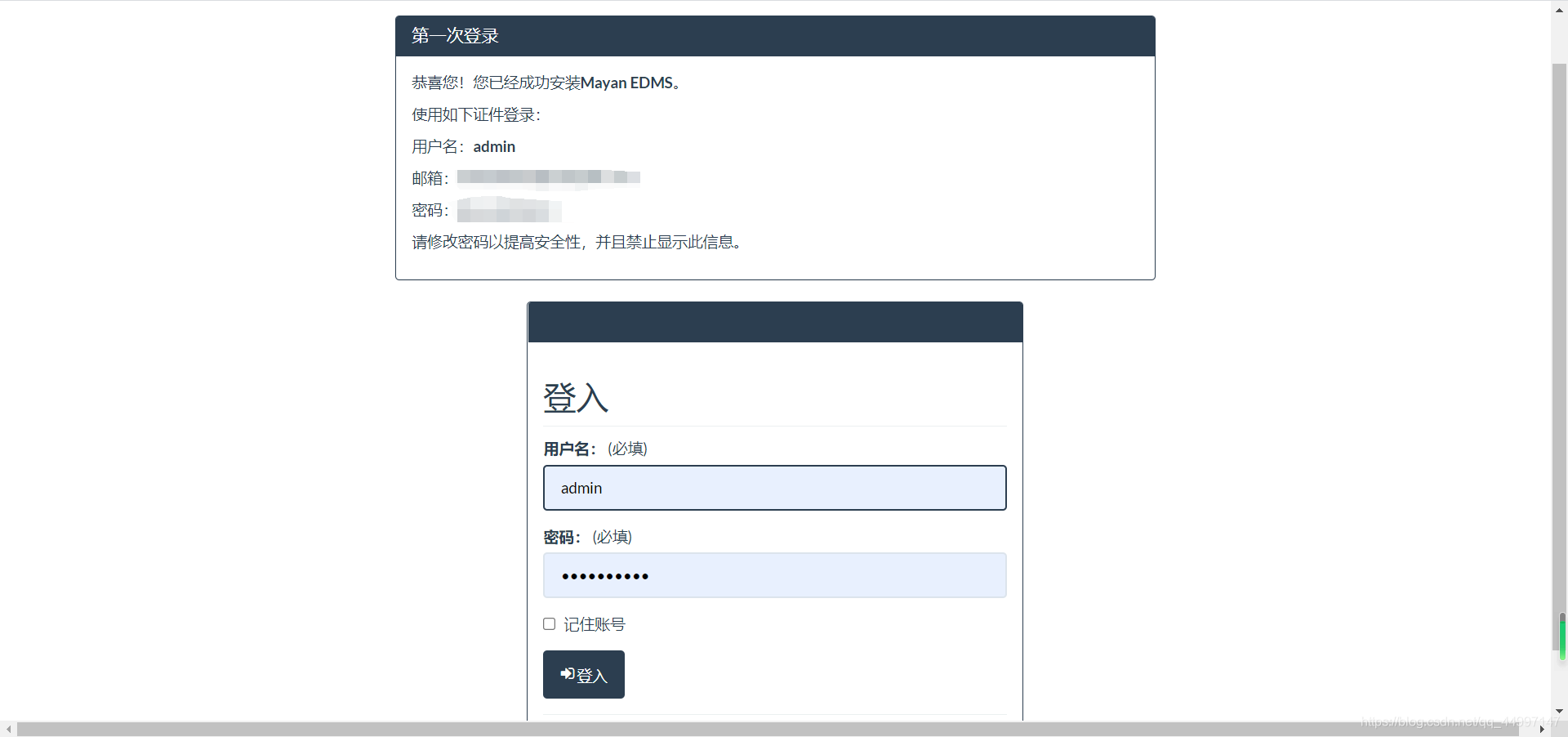Click the 邮箱 label in info panel
This screenshot has width=1568, height=737.
[x=430, y=178]
